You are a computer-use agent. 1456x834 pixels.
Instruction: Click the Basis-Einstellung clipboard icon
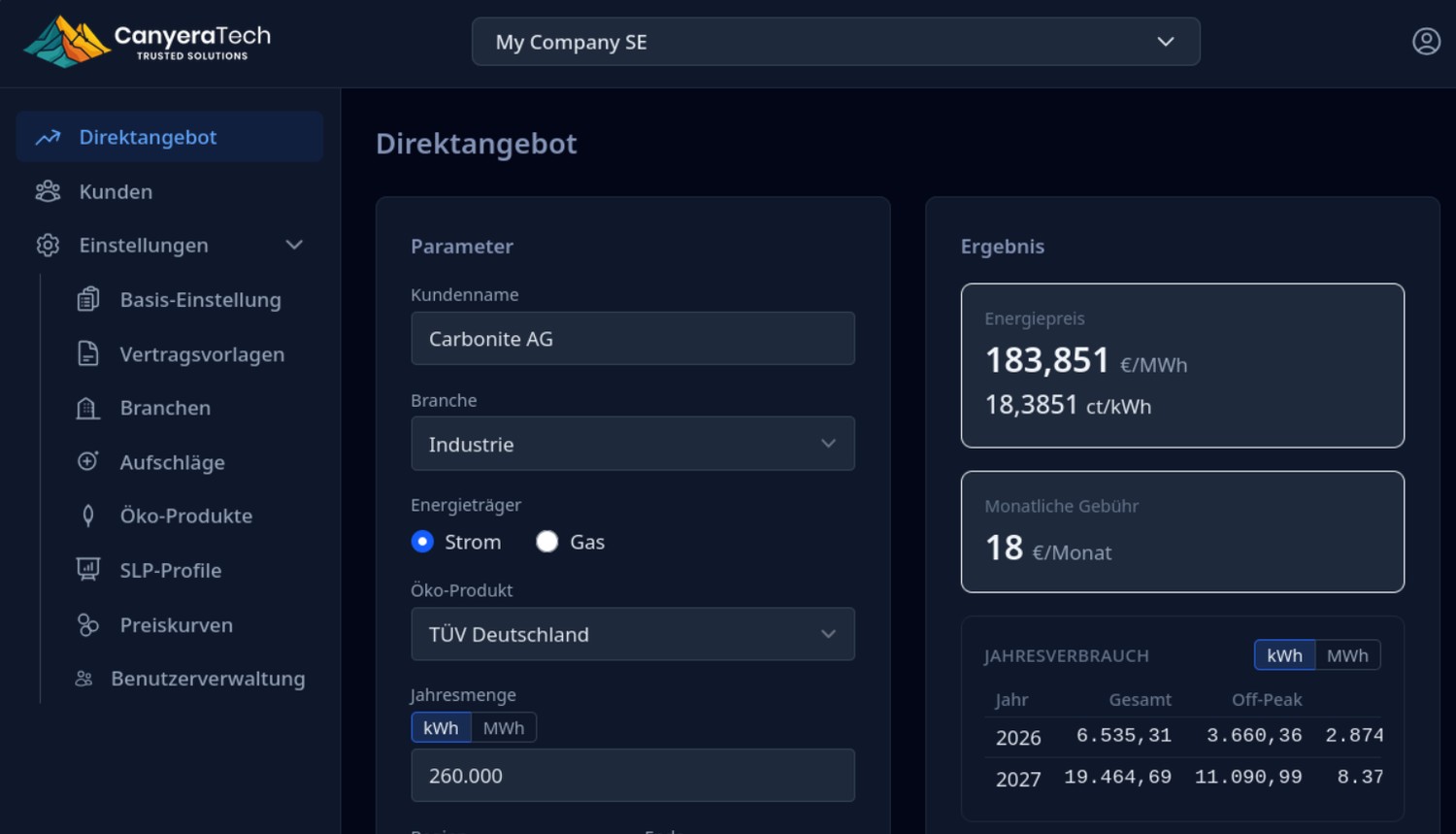88,299
